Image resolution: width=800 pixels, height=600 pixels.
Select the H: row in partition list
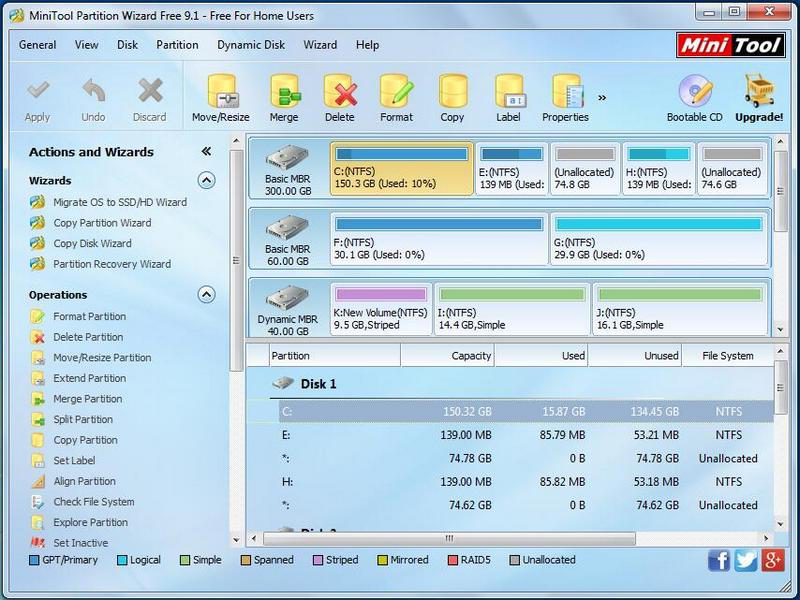[x=527, y=482]
